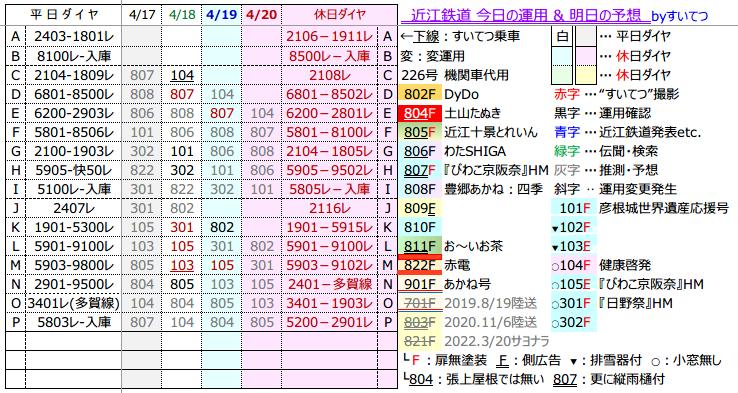This screenshot has width=738, height=393.
Task: Click holiday cell 2401－多賀線 in row N
Action: click(329, 284)
